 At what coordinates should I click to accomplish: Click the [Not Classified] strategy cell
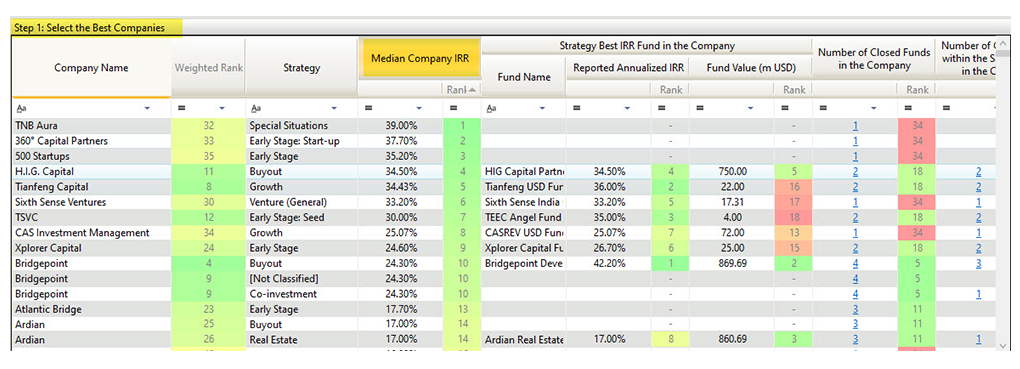pyautogui.click(x=301, y=279)
